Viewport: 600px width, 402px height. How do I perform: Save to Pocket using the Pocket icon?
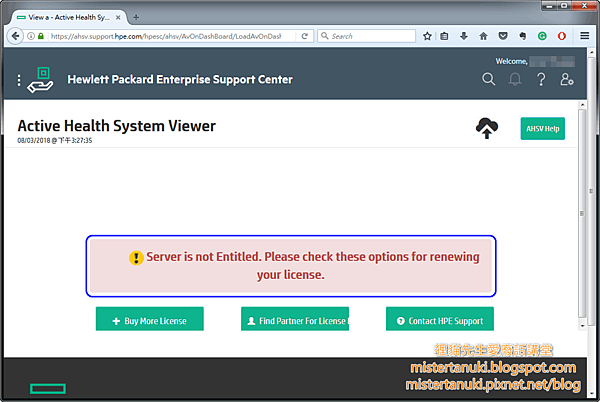(x=503, y=36)
